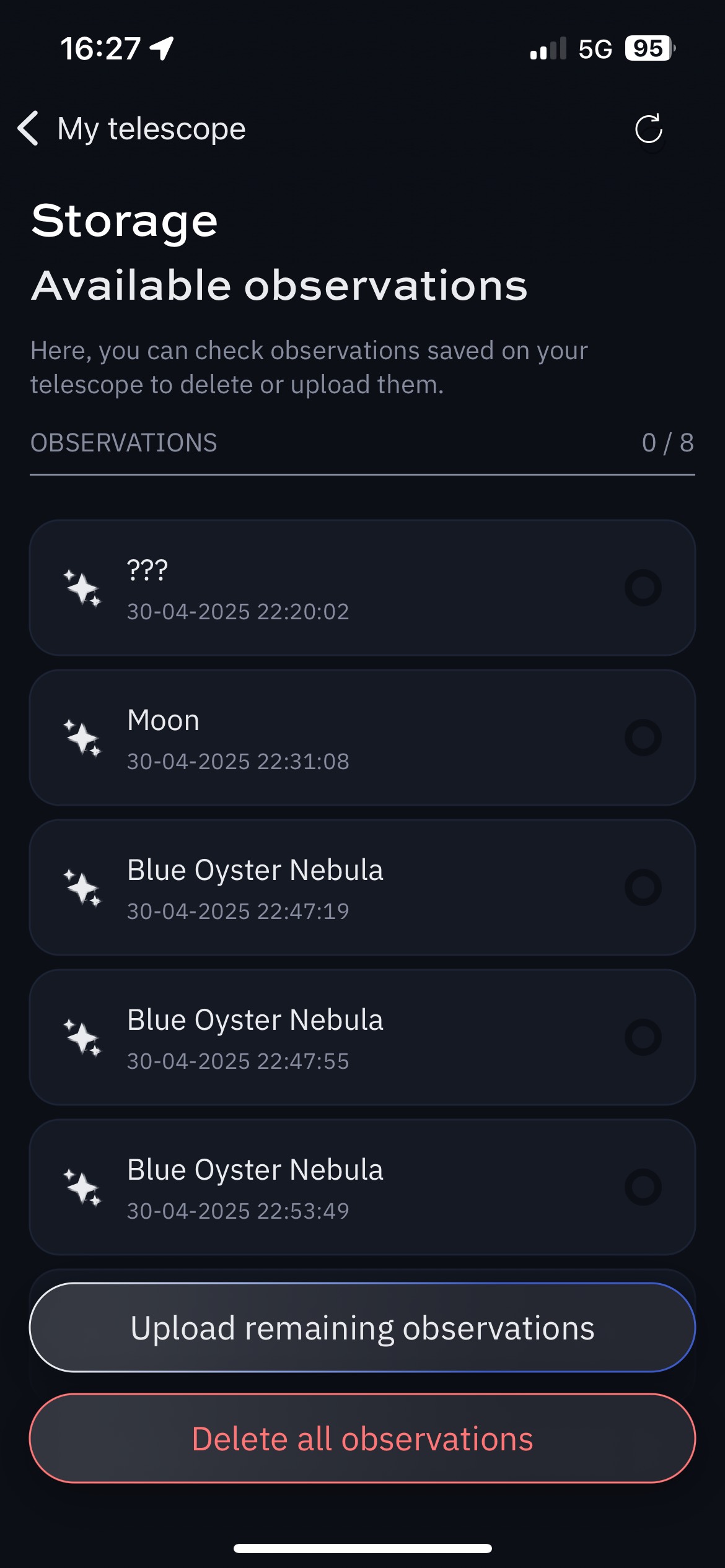This screenshot has height=1568, width=725.
Task: Tap the back chevron arrow
Action: [29, 129]
